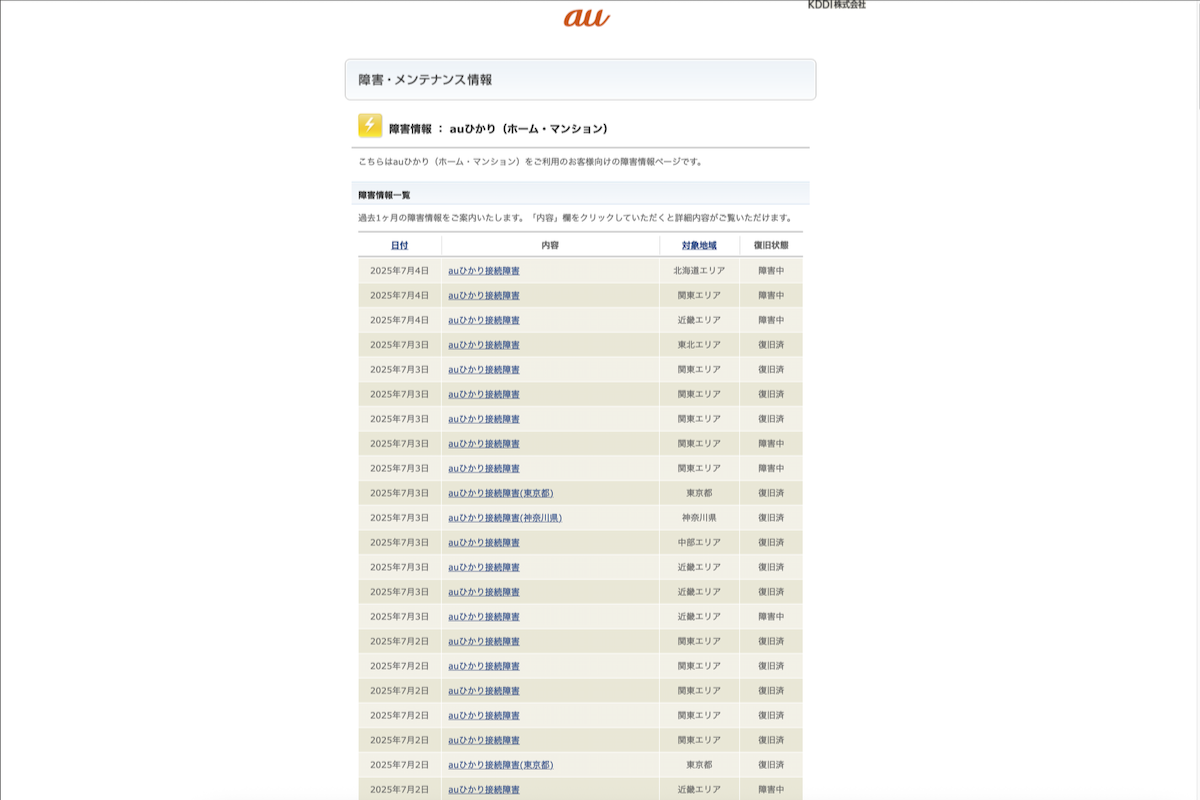Click date 2025年7月3日 in 中部エリア row

(x=399, y=542)
